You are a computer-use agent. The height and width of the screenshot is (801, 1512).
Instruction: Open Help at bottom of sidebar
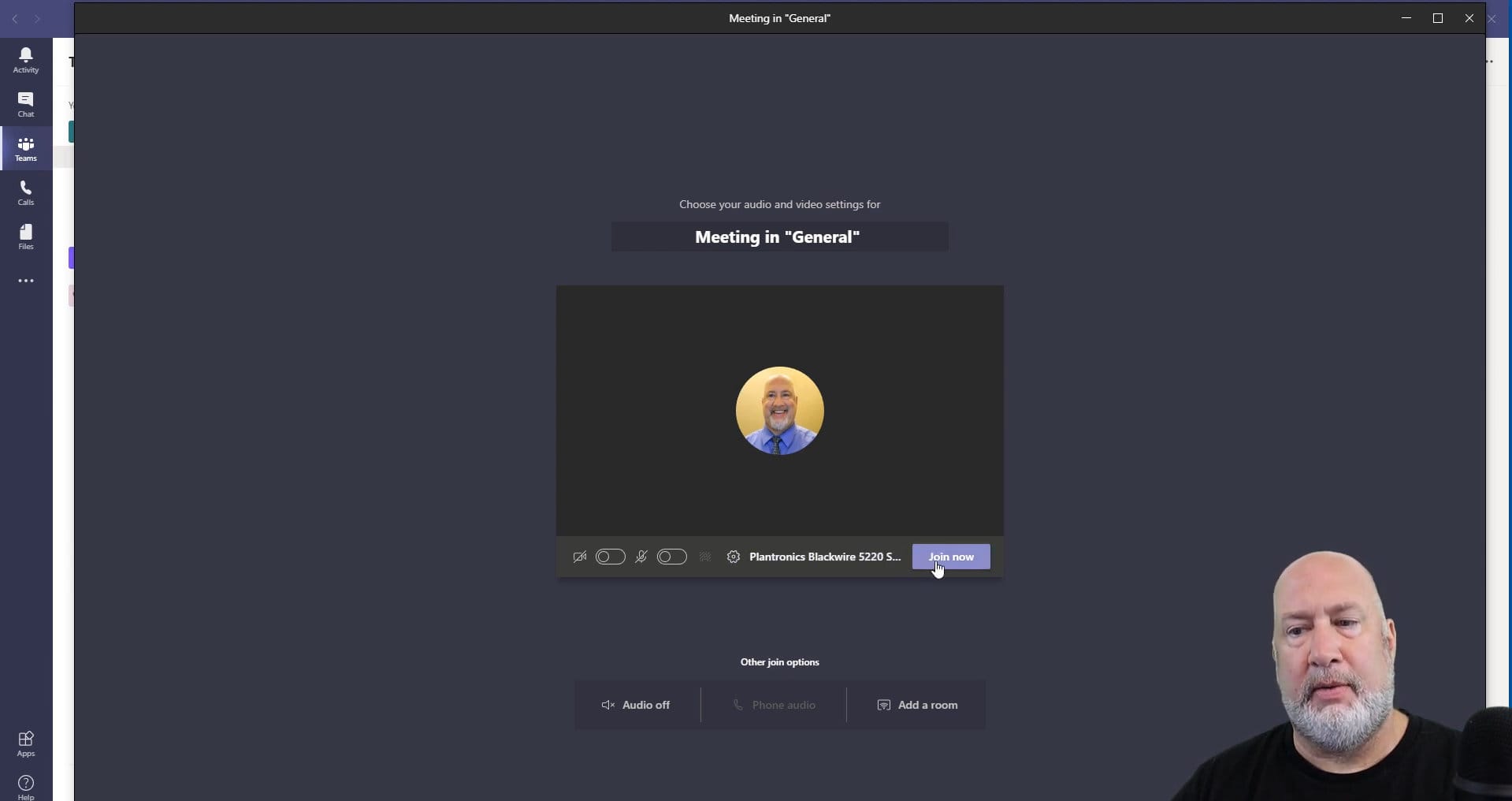[26, 786]
